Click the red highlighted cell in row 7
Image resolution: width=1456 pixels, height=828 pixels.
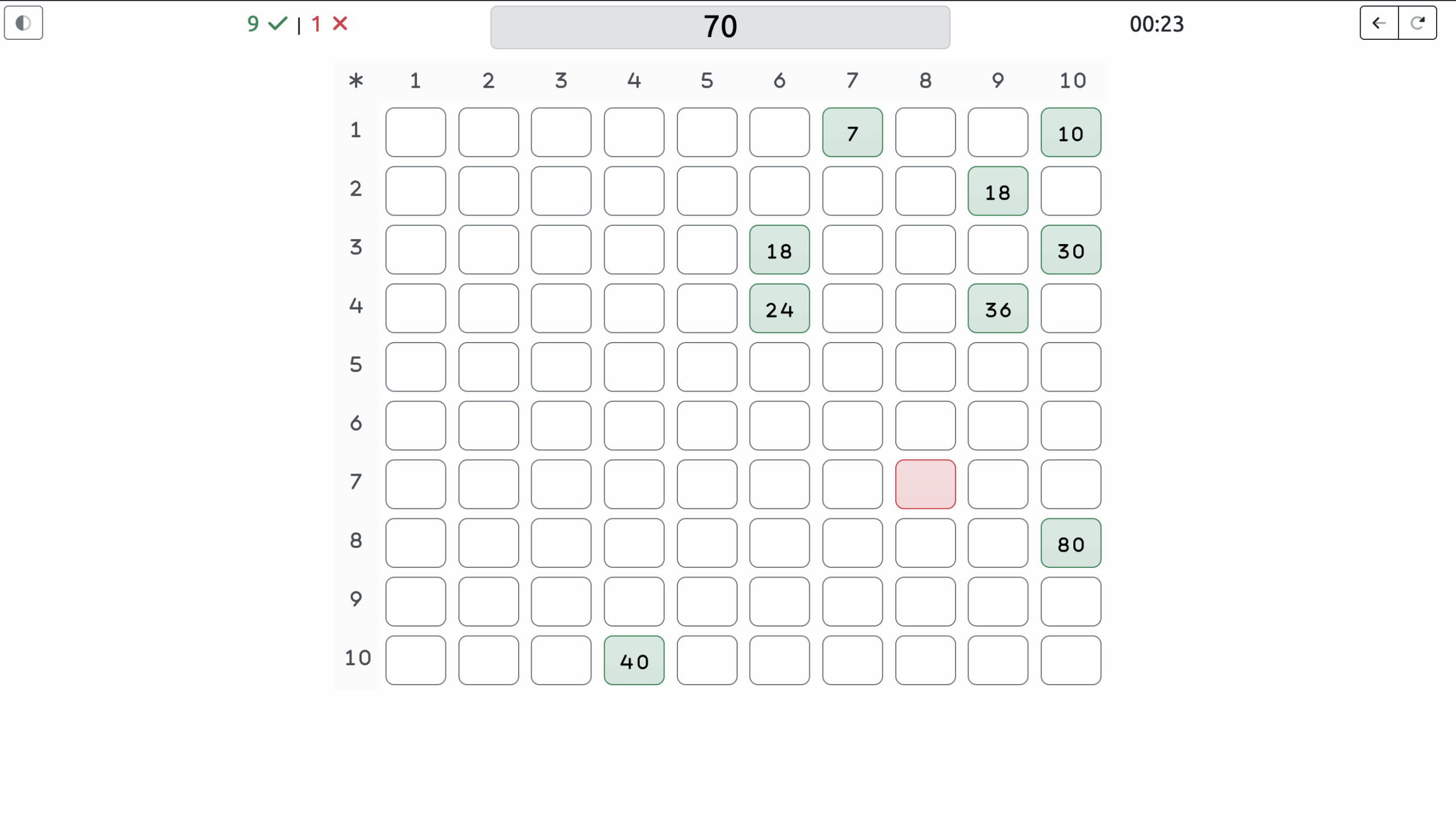(x=925, y=484)
